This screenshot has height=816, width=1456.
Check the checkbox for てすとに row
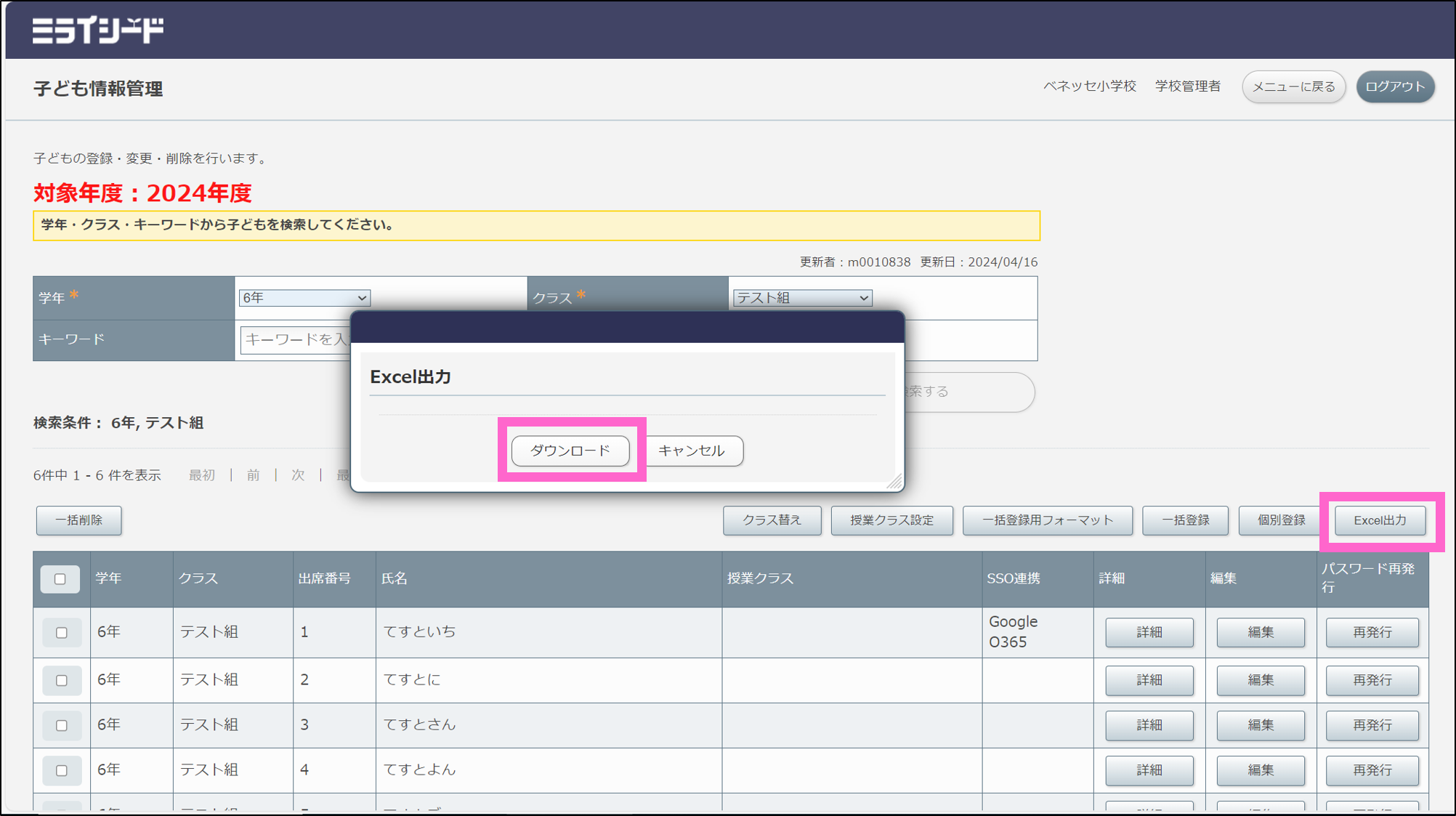coord(62,681)
